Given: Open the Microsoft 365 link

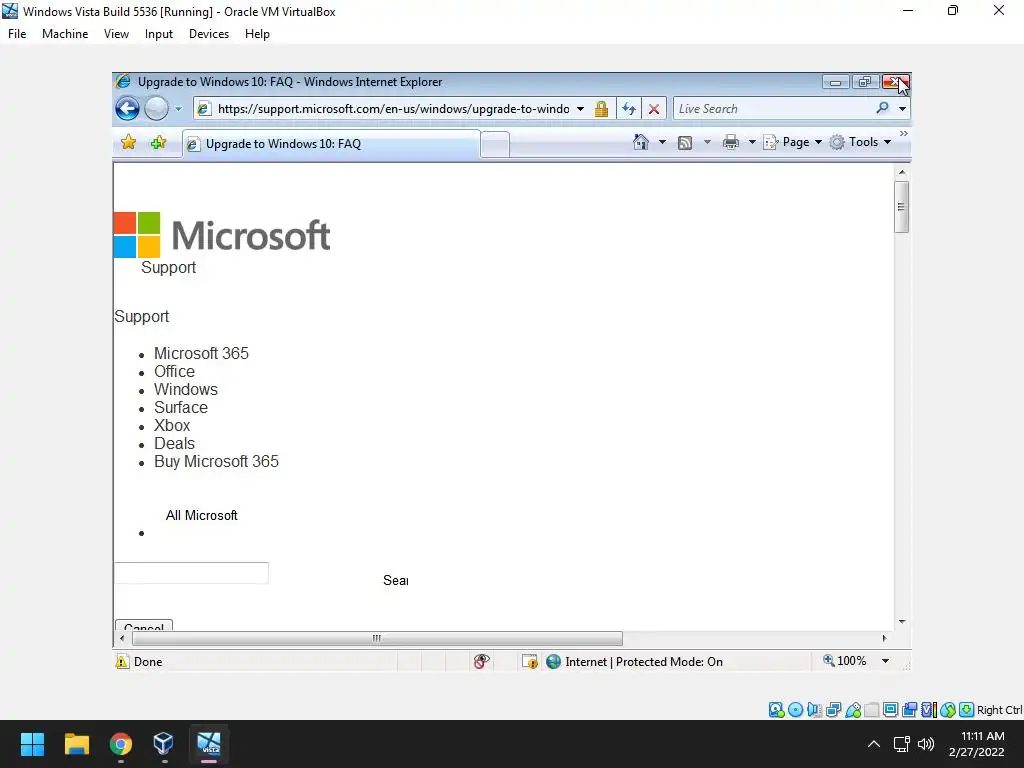Looking at the screenshot, I should [201, 353].
